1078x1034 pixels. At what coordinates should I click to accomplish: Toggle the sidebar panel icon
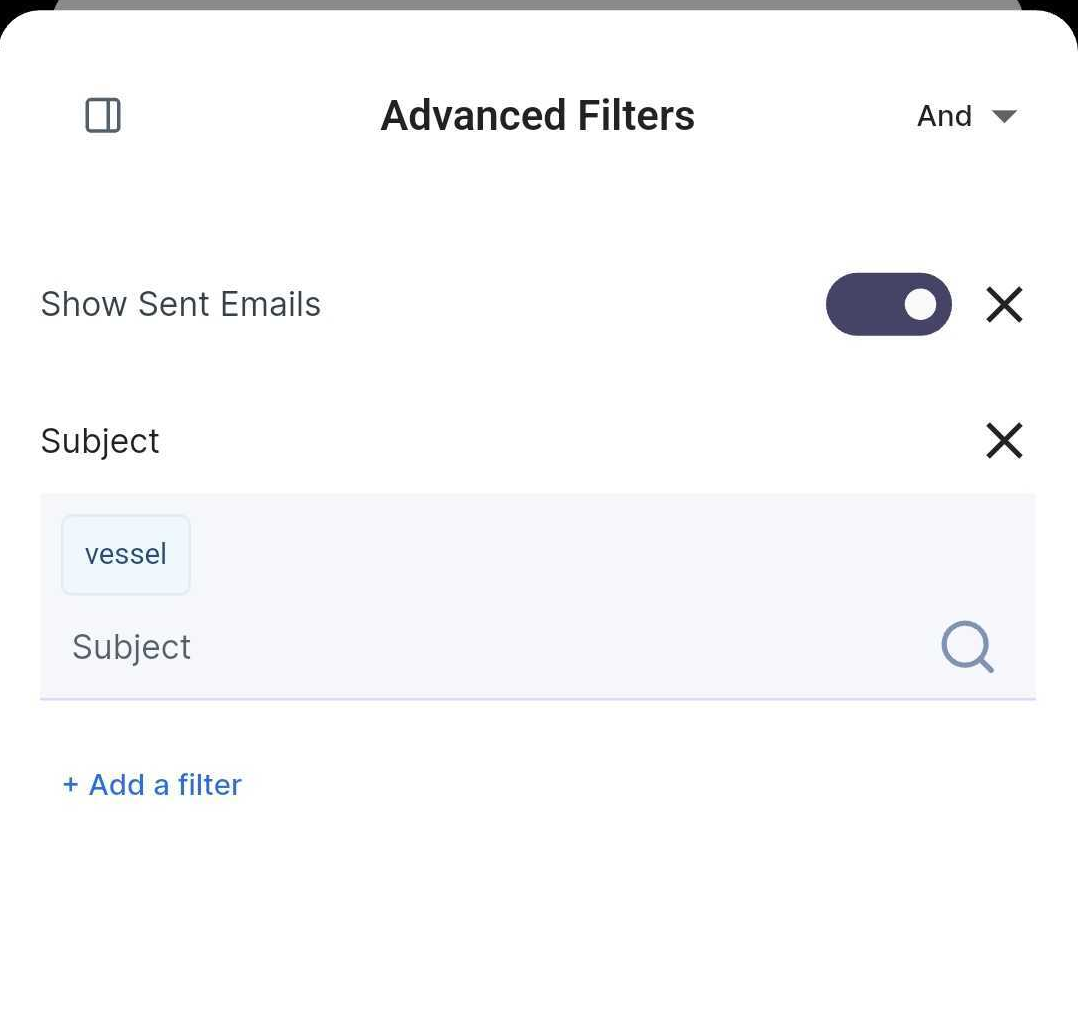103,116
